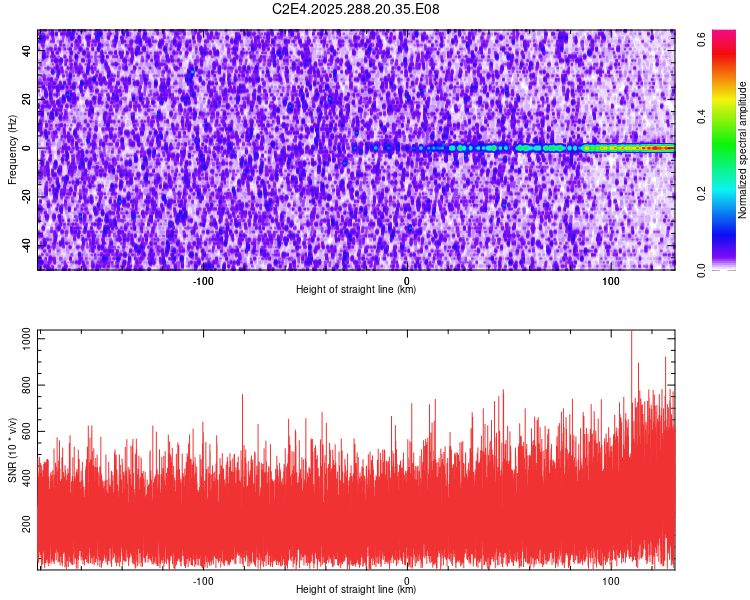This screenshot has width=750, height=600.
Task: Click the 'Normalized spectral amplitude' colorbar label
Action: [x=743, y=150]
